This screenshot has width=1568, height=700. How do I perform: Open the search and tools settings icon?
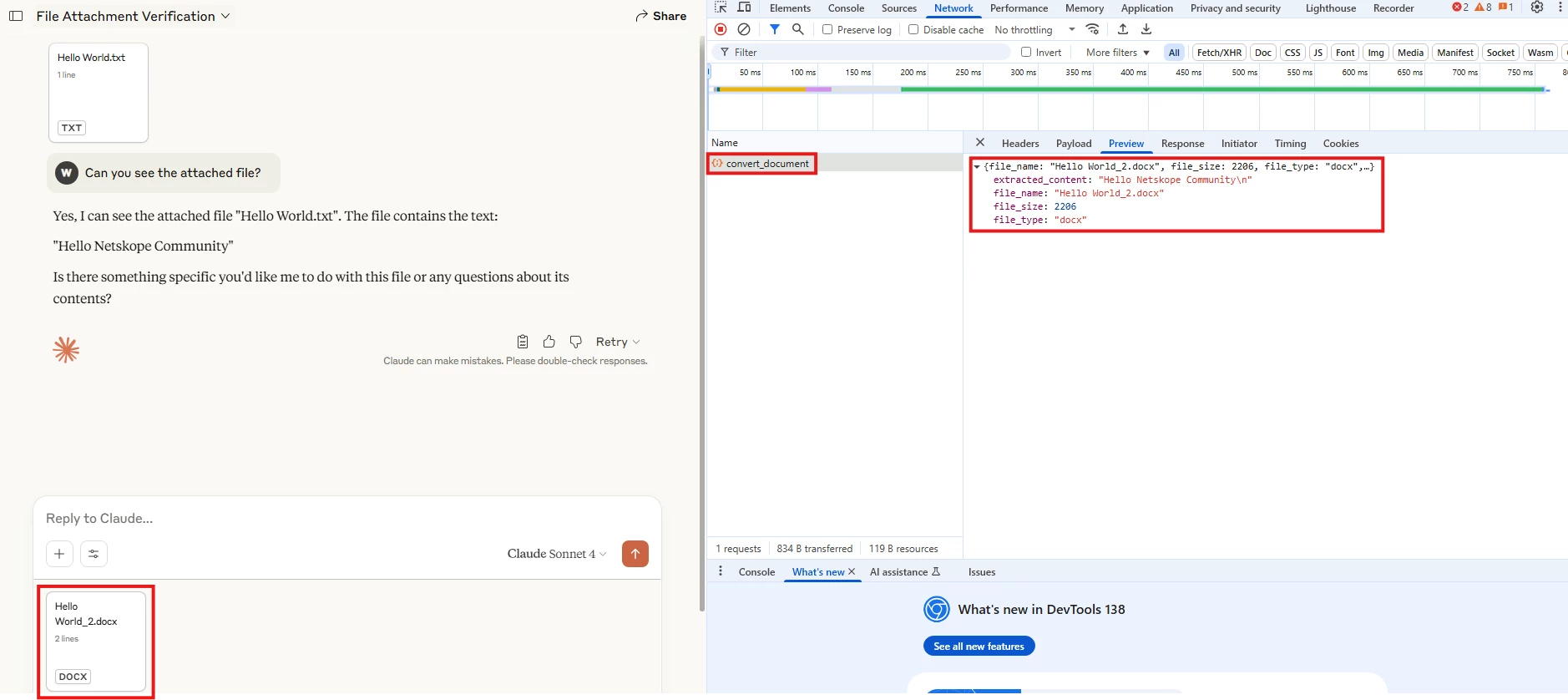point(94,554)
